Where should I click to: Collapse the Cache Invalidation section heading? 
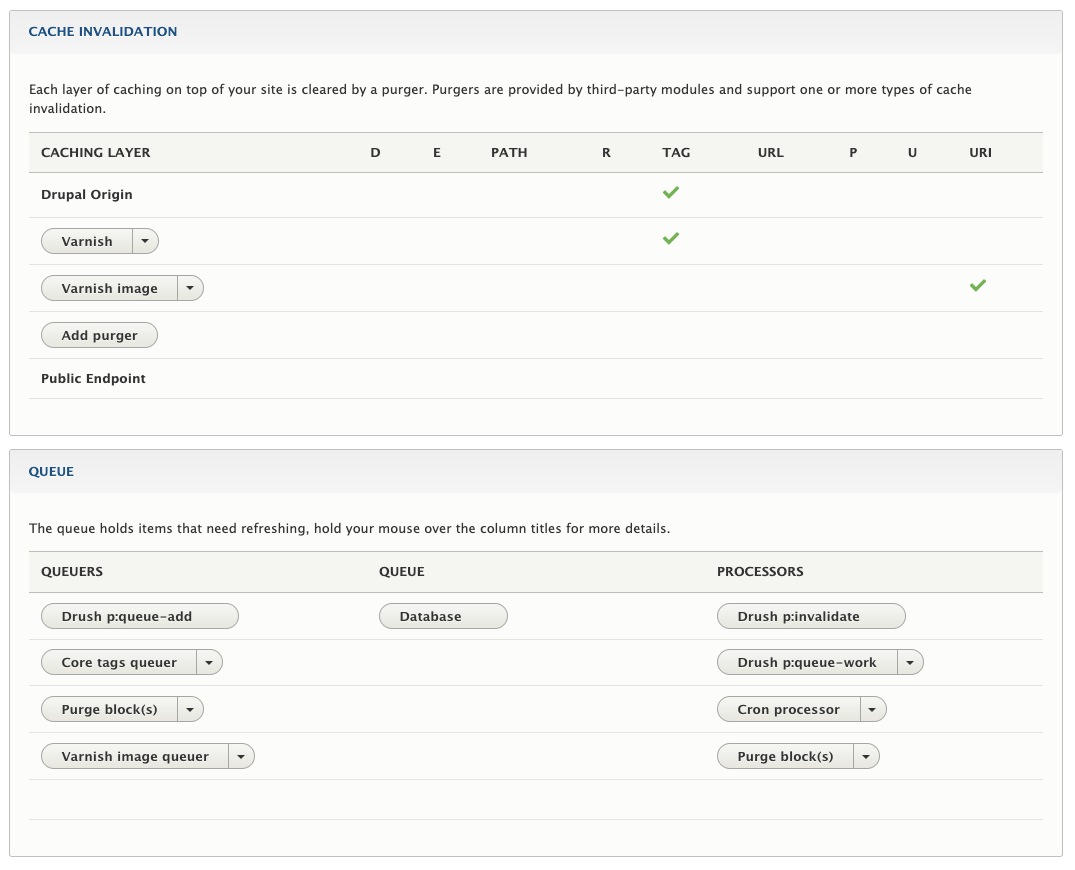(103, 32)
